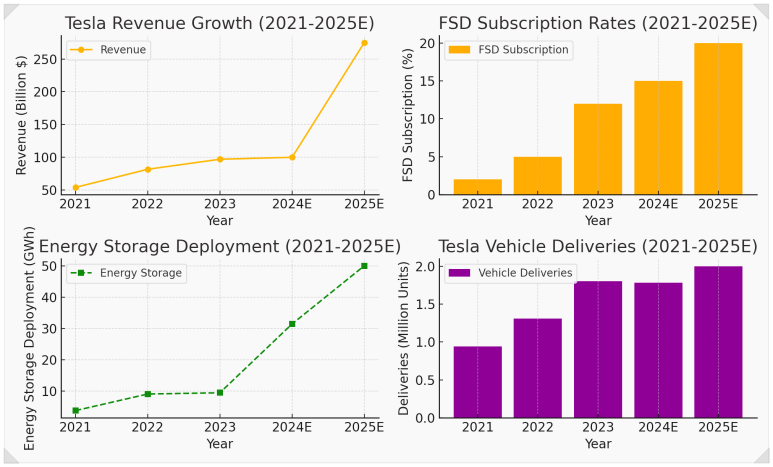Click the 2025E data point on revenue line
Screen dimensions: 773x467
tap(364, 43)
